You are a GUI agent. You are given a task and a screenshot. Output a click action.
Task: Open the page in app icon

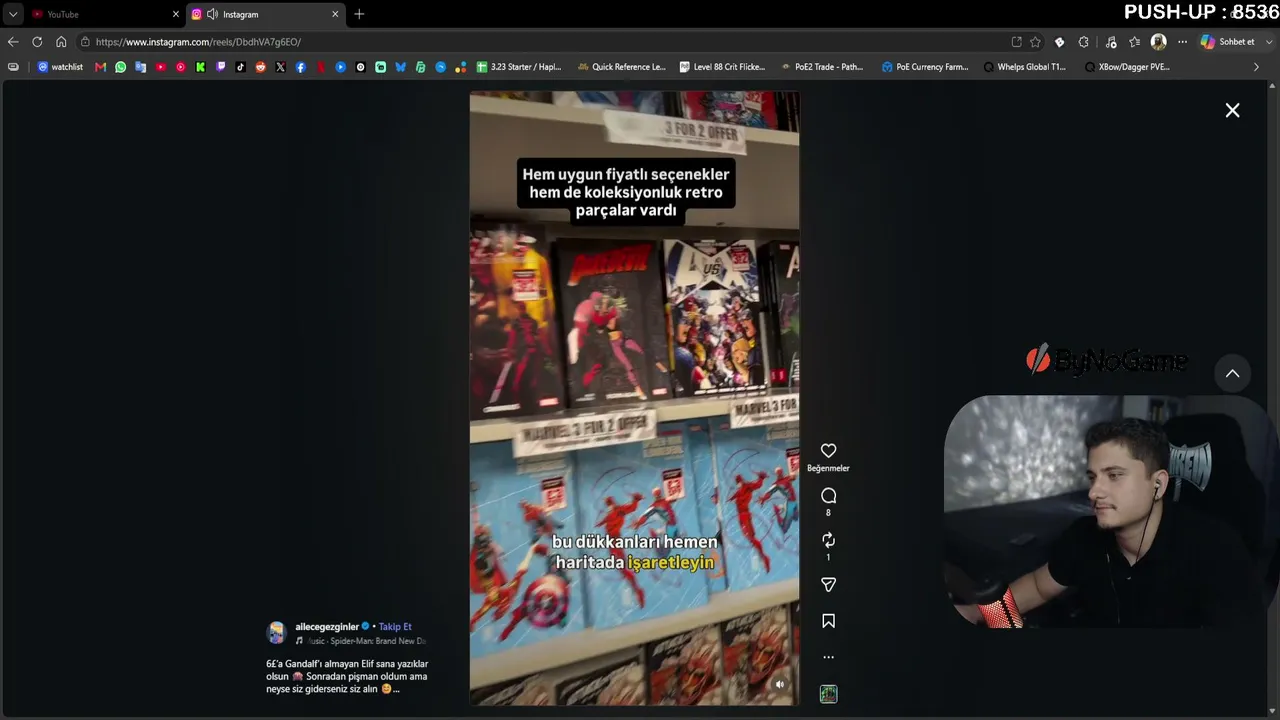point(1017,42)
